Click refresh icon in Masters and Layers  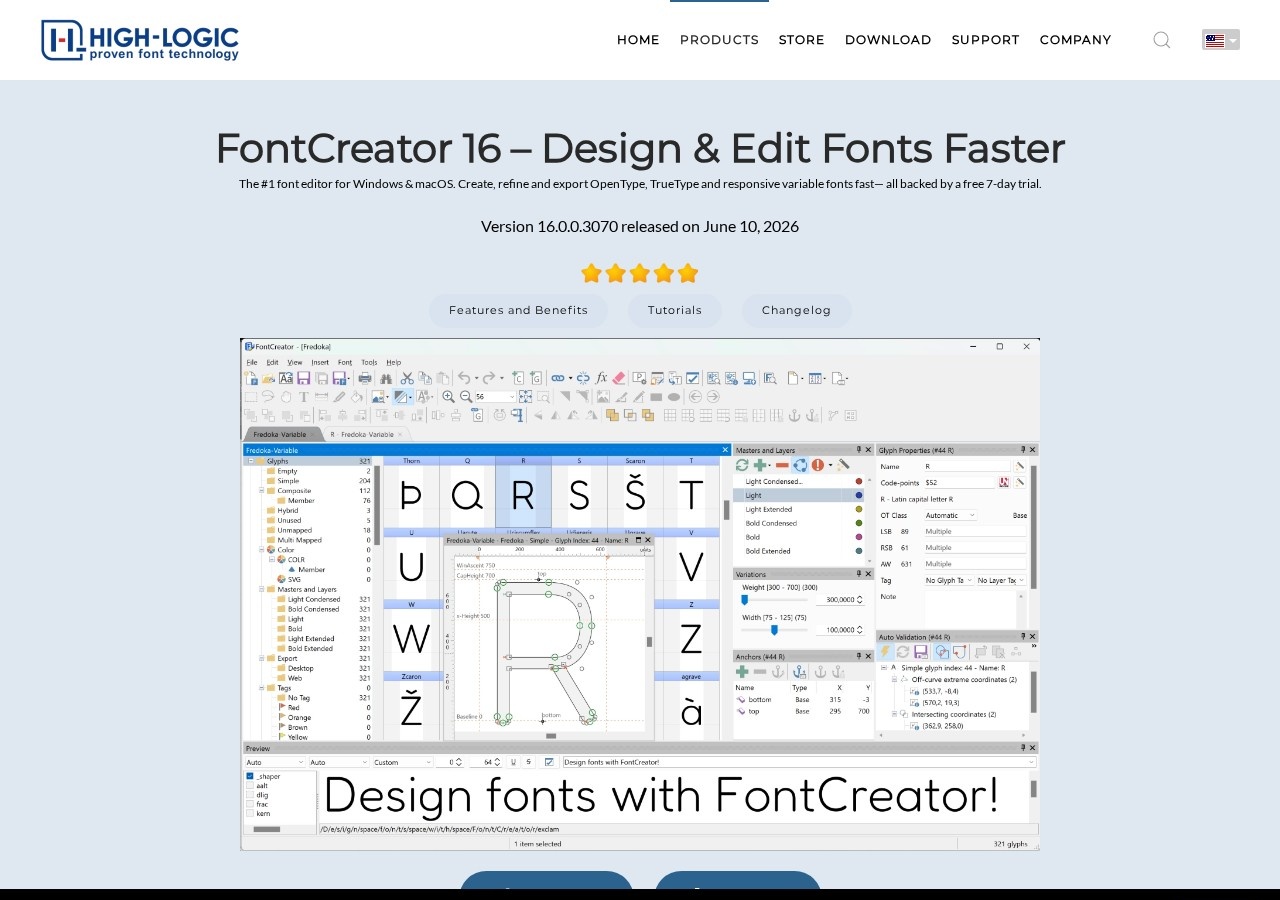[x=742, y=465]
